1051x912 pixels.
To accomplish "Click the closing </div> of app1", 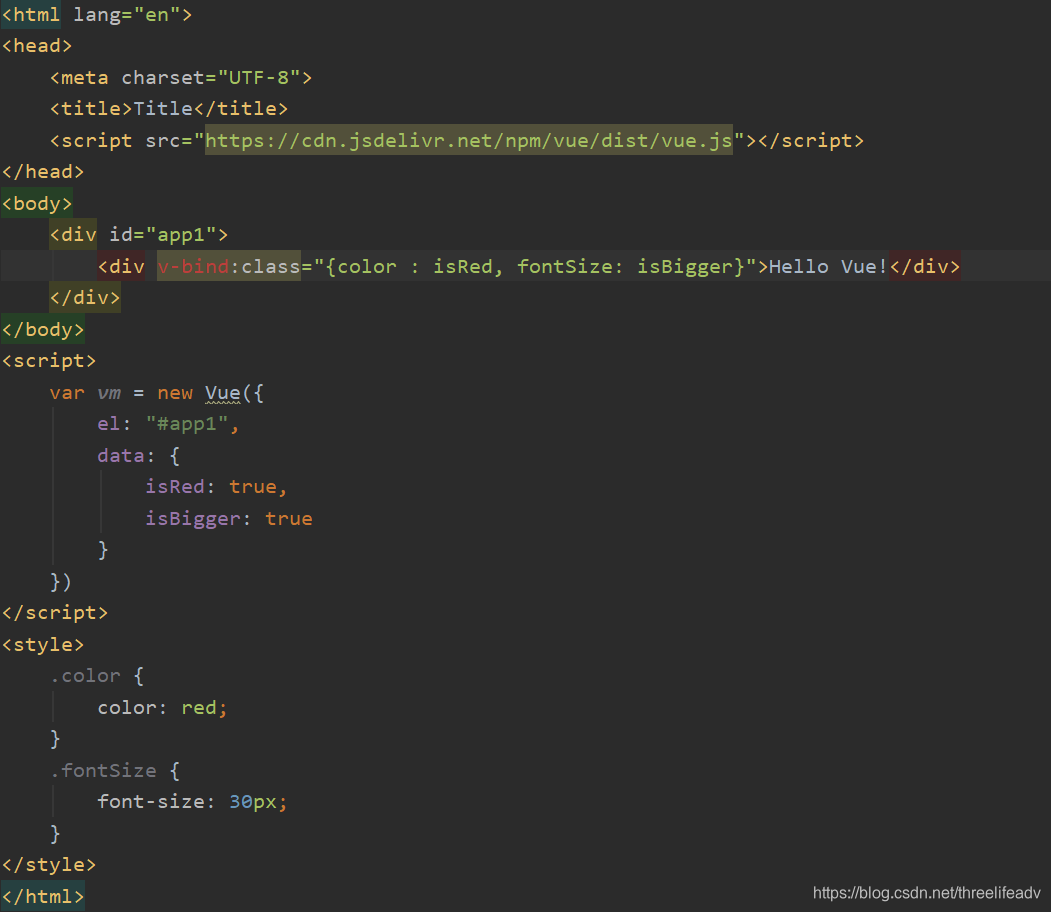I will point(85,298).
